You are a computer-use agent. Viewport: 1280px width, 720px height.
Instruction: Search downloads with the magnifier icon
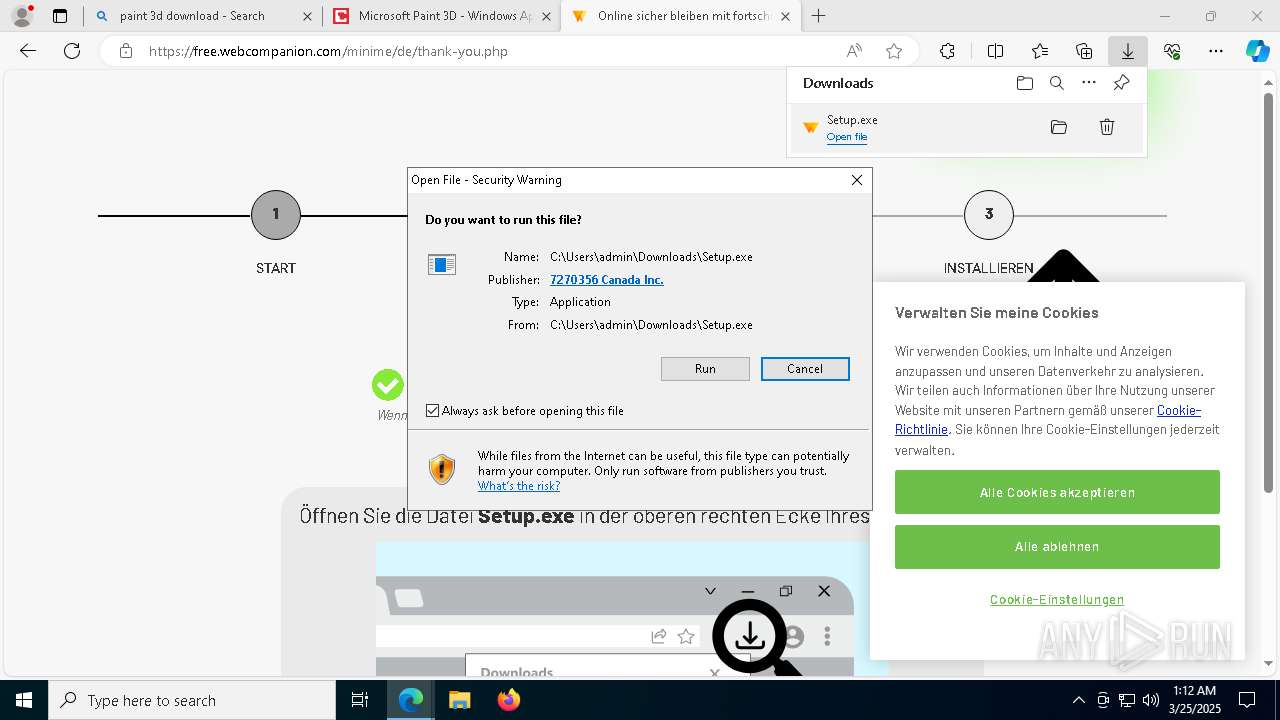point(1057,83)
